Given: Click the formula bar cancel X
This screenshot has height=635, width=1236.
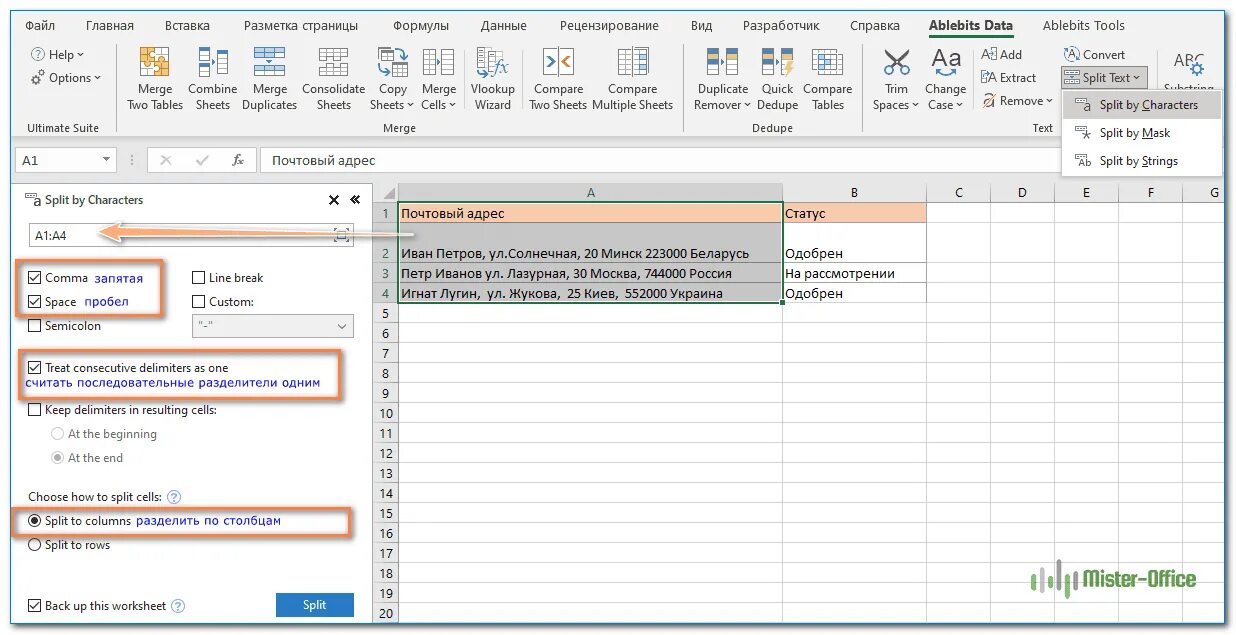Looking at the screenshot, I should coord(166,160).
